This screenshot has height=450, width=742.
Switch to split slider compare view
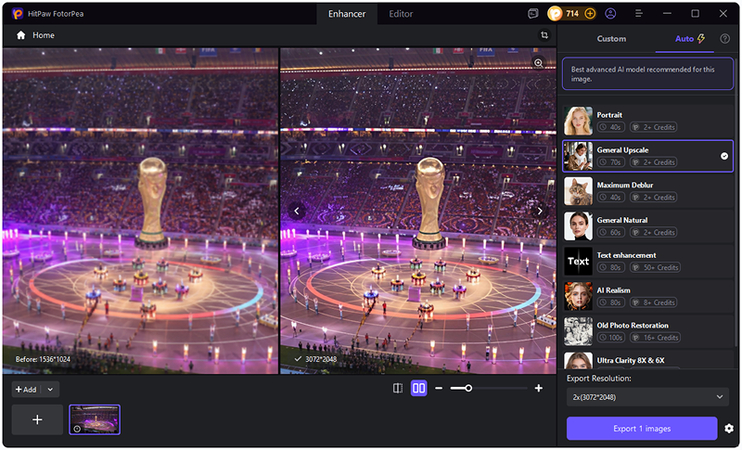[x=398, y=388]
